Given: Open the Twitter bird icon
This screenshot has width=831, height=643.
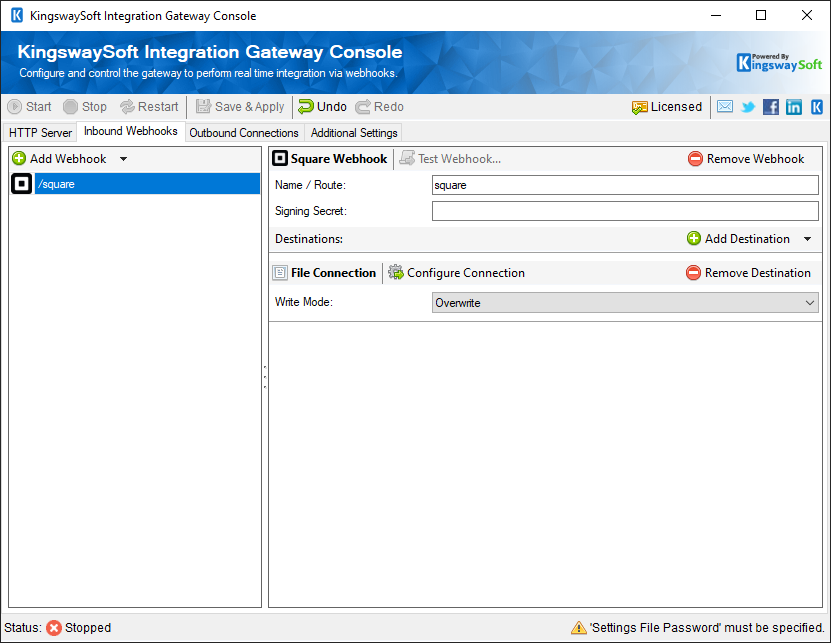Looking at the screenshot, I should click(748, 107).
